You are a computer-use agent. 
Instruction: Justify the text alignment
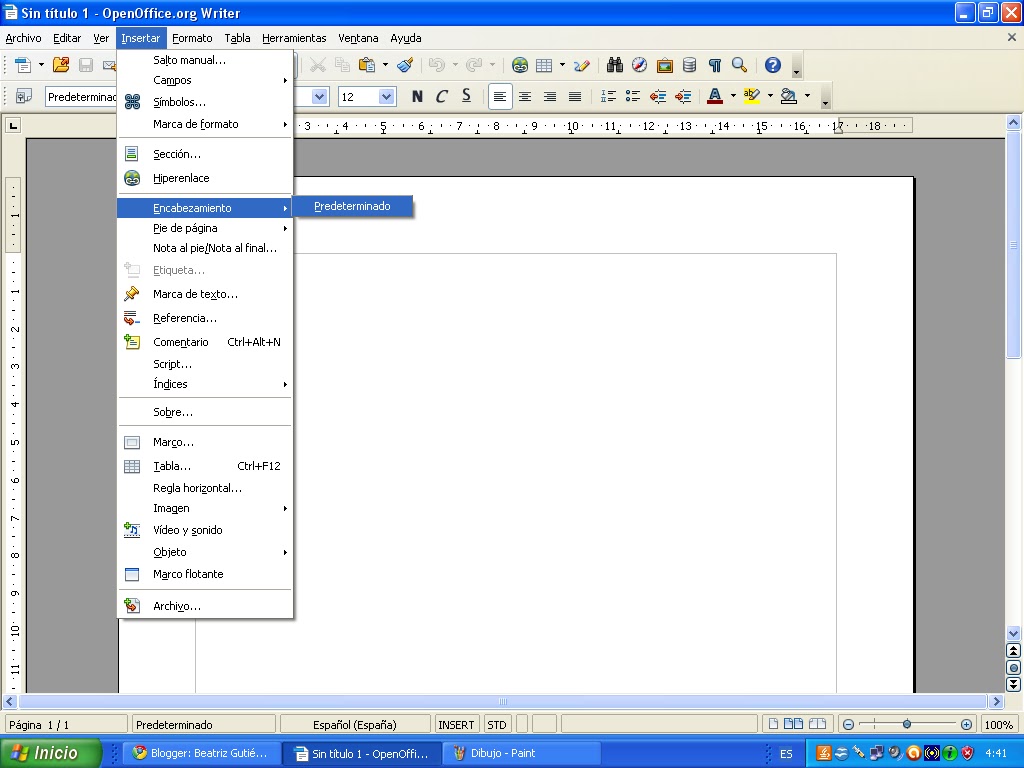tap(575, 97)
